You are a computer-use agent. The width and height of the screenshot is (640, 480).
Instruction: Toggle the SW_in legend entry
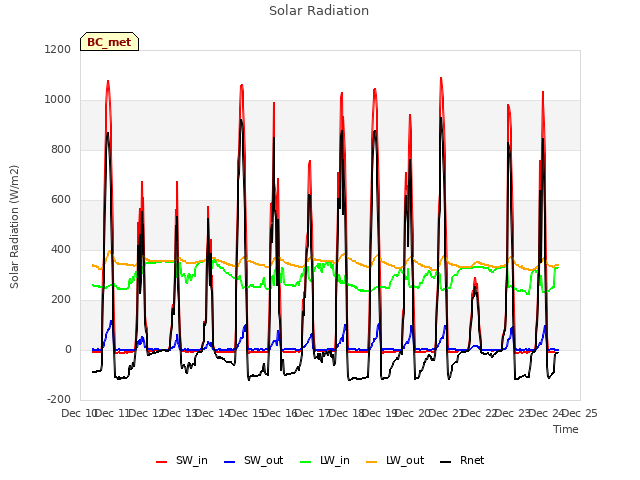pos(182,460)
